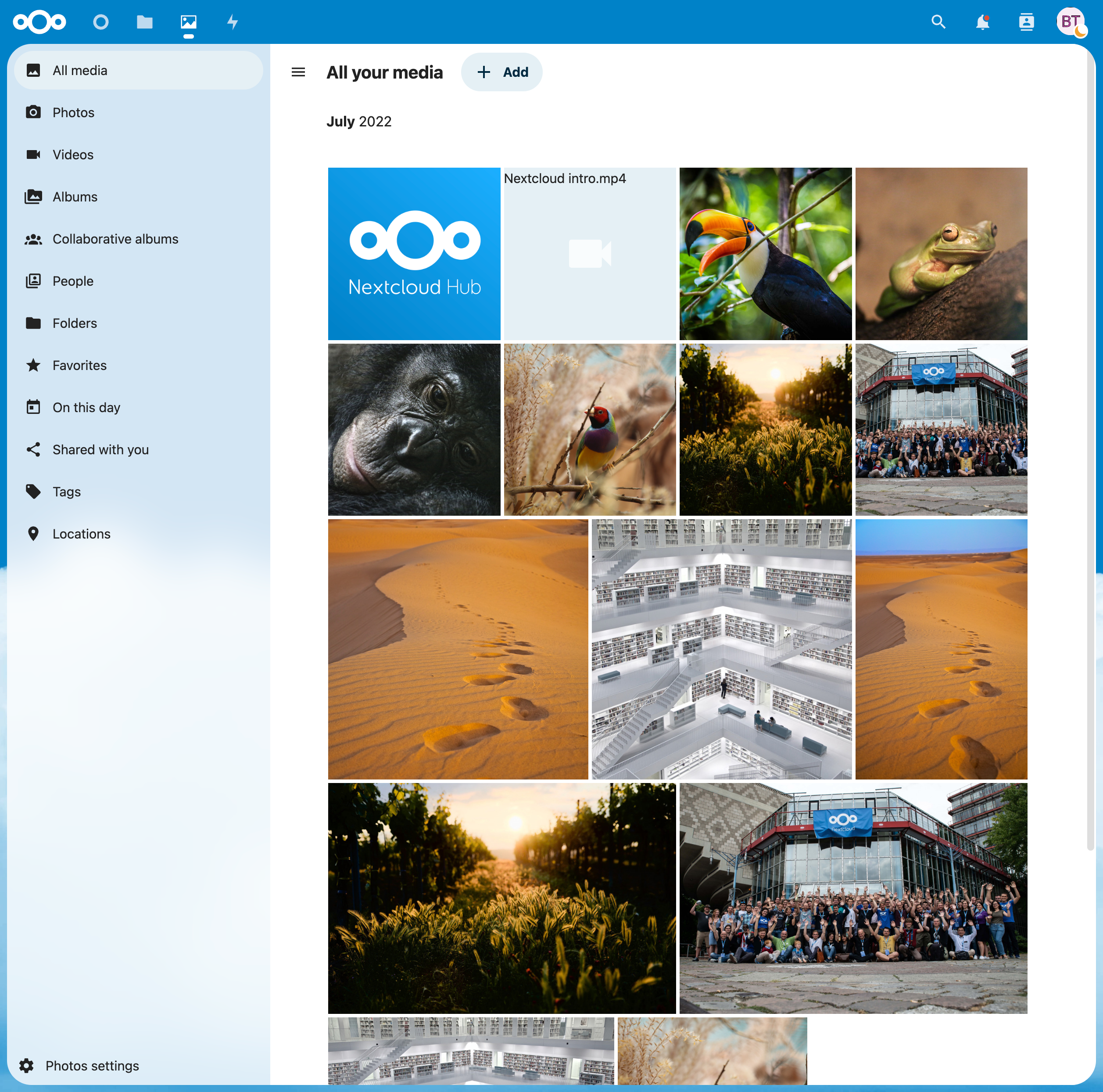This screenshot has width=1103, height=1092.
Task: Open the Favorites view
Action: (79, 366)
